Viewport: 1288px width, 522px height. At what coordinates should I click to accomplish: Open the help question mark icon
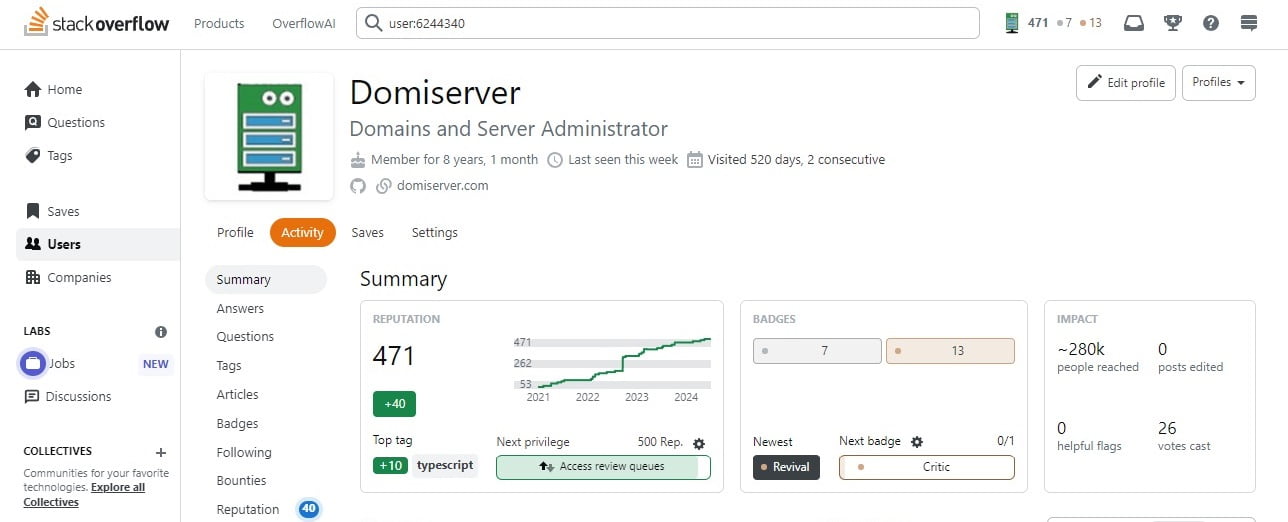tap(1211, 23)
